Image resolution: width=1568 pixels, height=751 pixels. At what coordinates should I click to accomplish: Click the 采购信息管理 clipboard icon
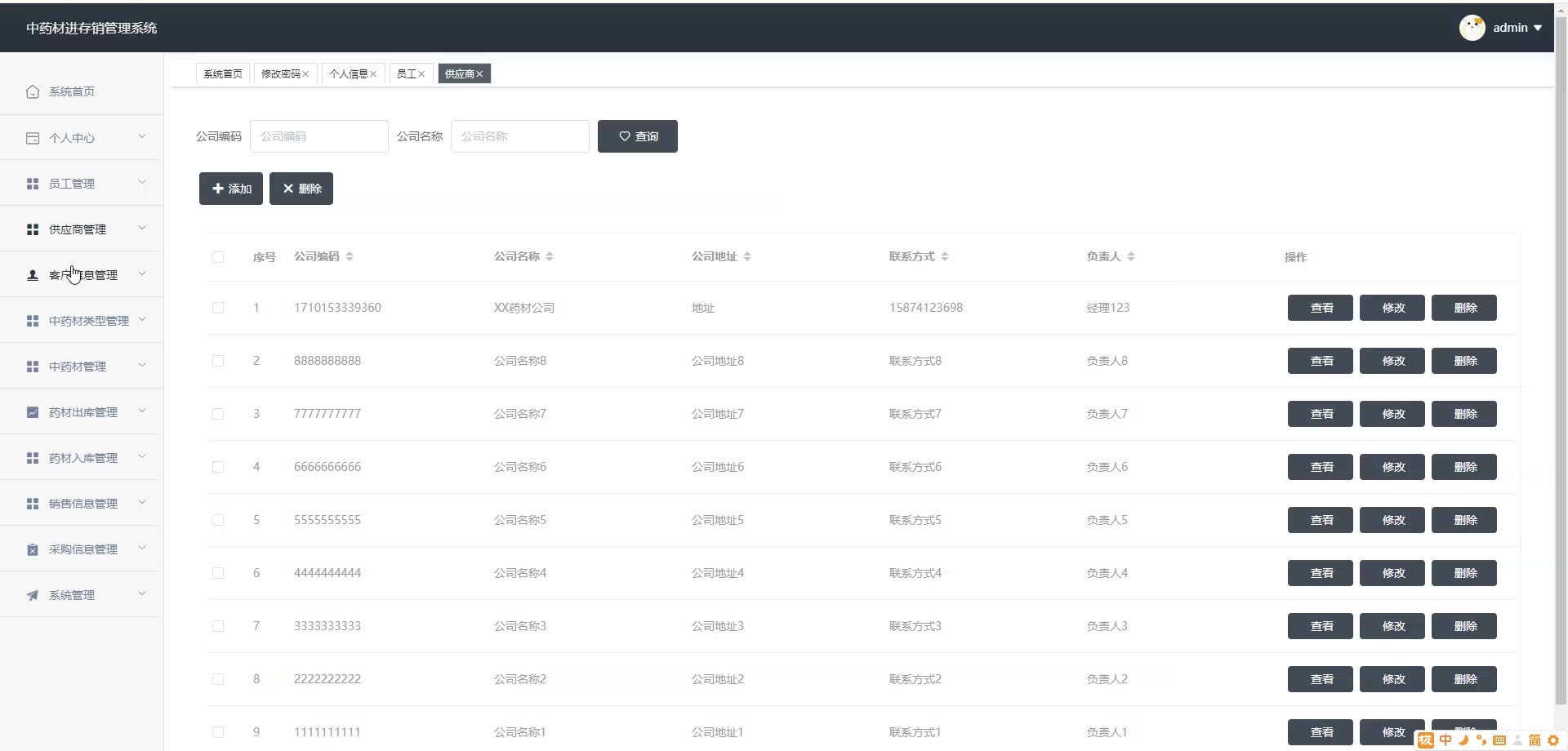pos(33,549)
